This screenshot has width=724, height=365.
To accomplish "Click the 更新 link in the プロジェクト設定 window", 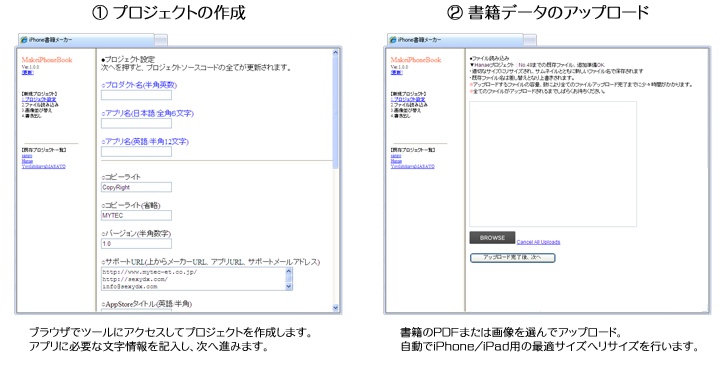I will [x=28, y=73].
